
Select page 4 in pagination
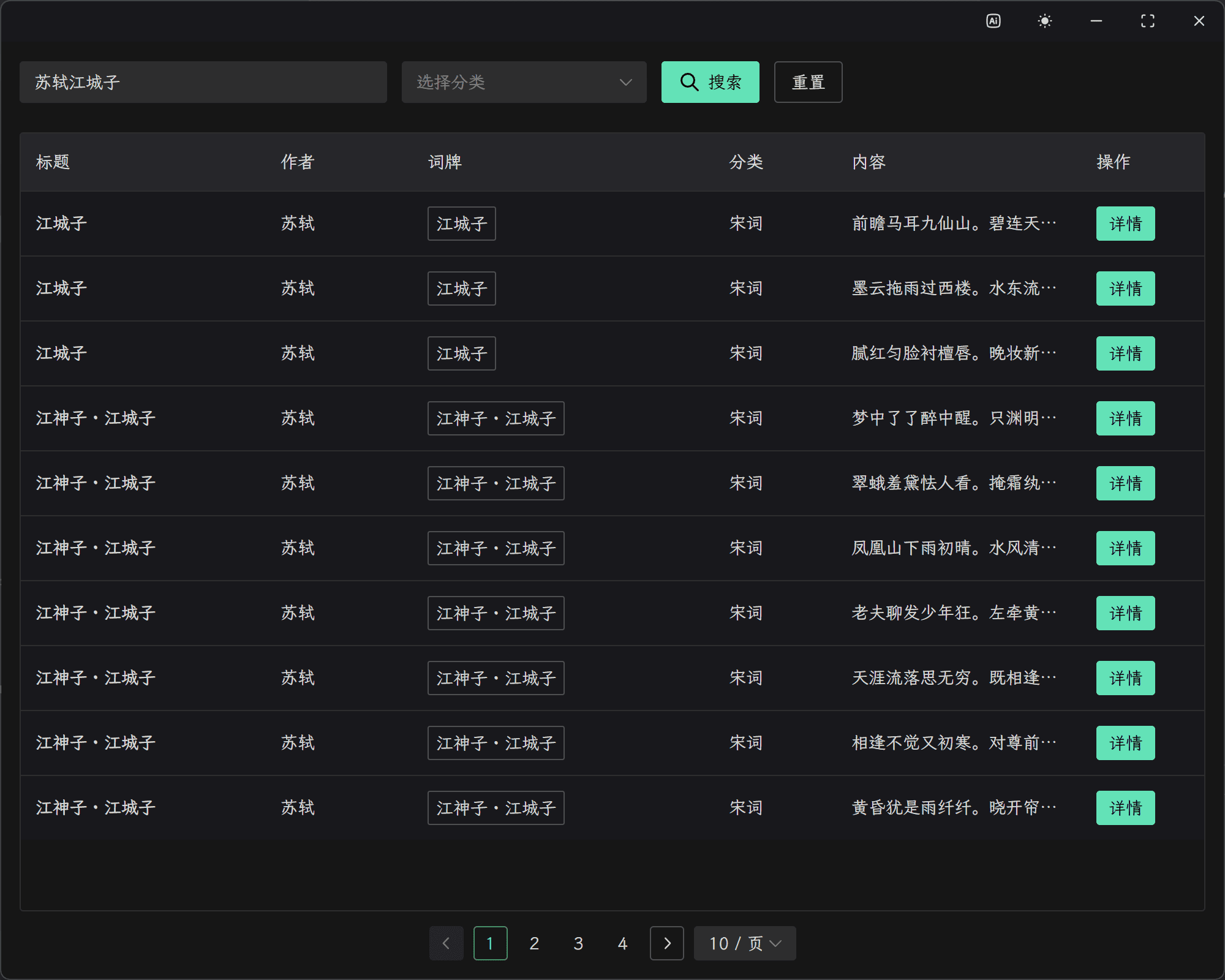623,943
